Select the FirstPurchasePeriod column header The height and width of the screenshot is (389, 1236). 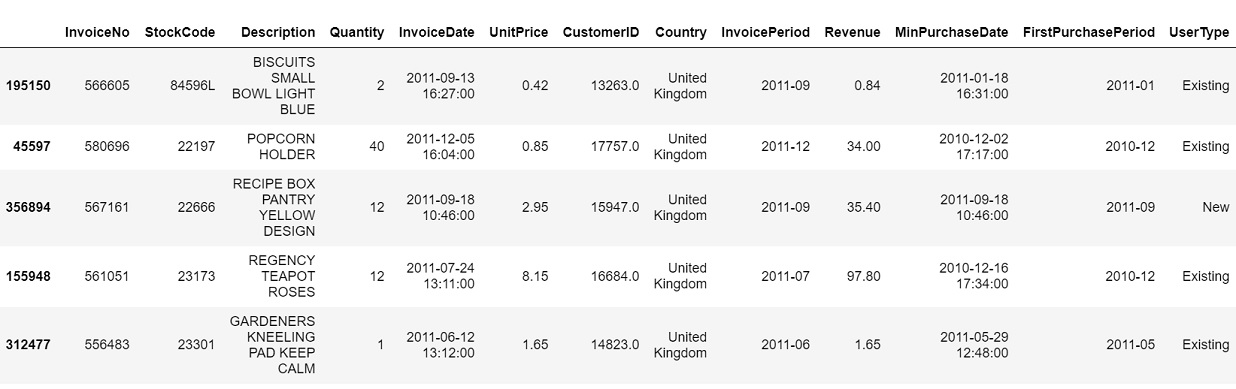click(1089, 32)
